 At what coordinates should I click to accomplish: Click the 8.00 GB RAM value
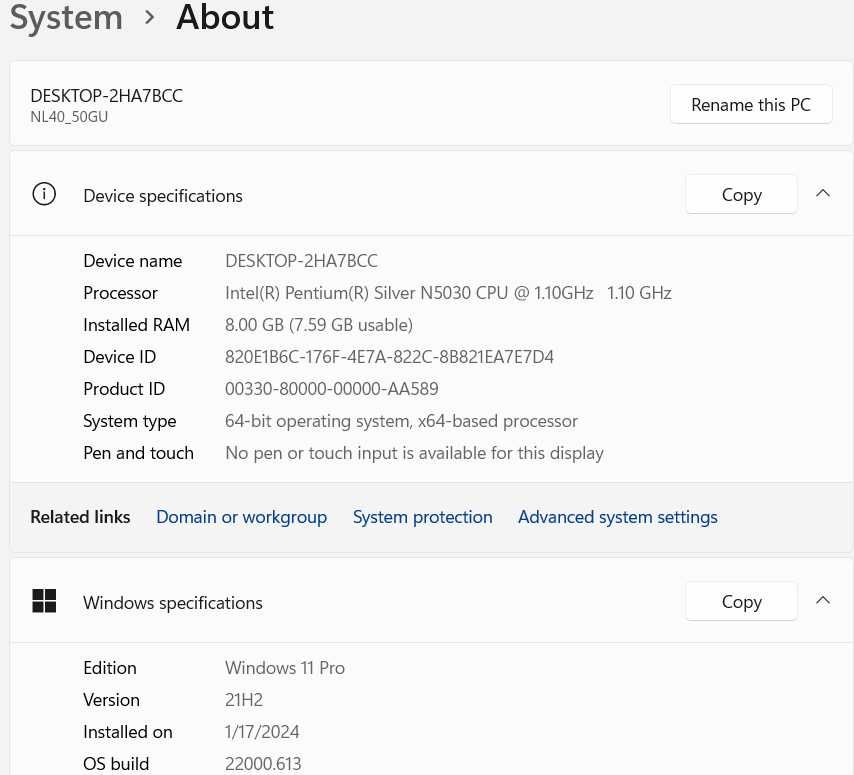(x=319, y=325)
